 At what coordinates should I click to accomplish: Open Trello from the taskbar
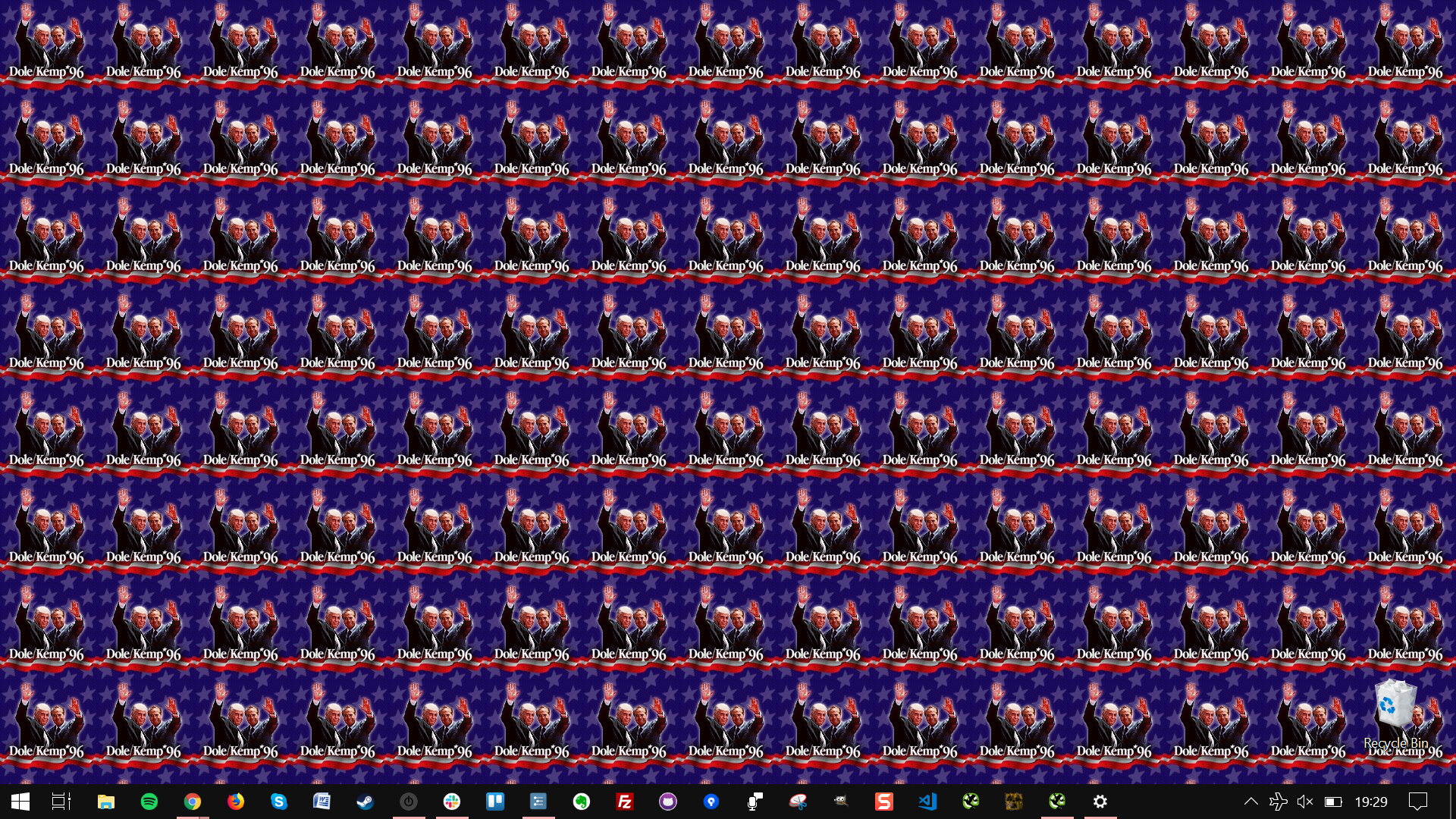pyautogui.click(x=495, y=802)
